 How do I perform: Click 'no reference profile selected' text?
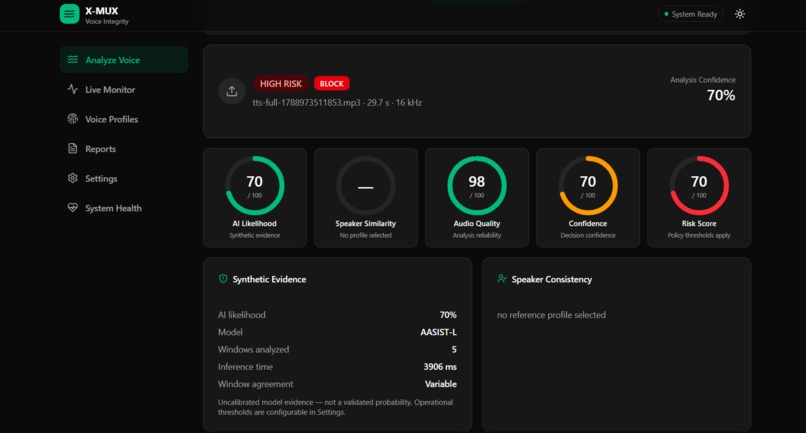point(551,315)
